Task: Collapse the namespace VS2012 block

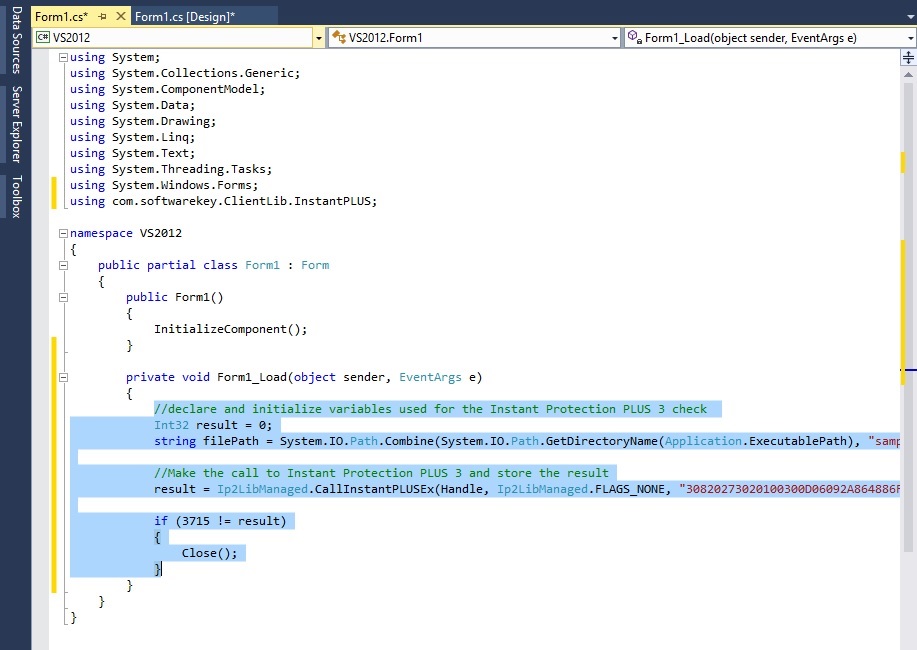Action: point(63,233)
